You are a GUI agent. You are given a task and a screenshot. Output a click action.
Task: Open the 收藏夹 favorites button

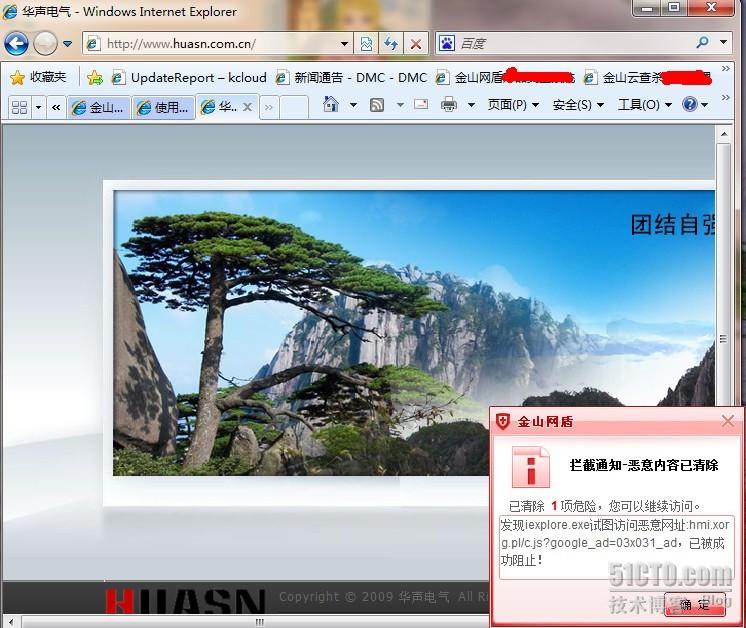pyautogui.click(x=38, y=77)
